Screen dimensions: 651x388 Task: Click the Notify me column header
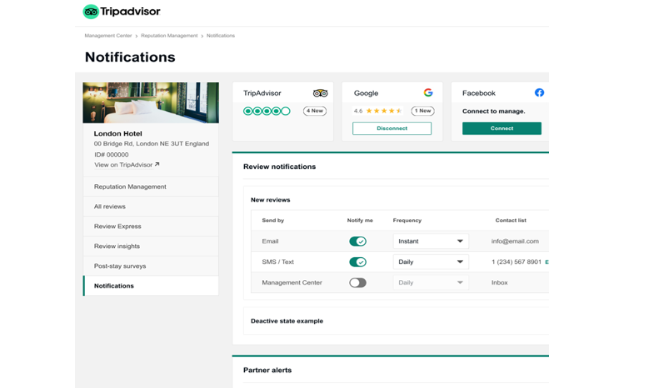pyautogui.click(x=360, y=220)
